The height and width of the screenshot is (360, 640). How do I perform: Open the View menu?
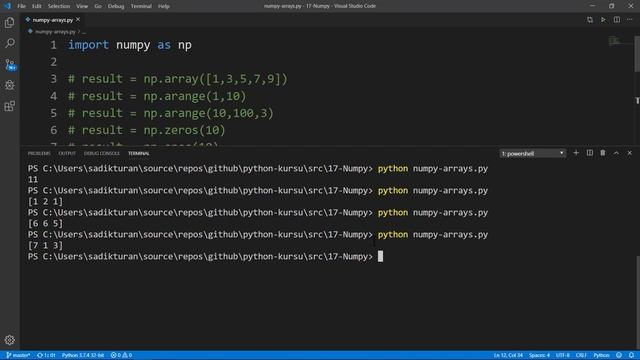tap(82, 6)
